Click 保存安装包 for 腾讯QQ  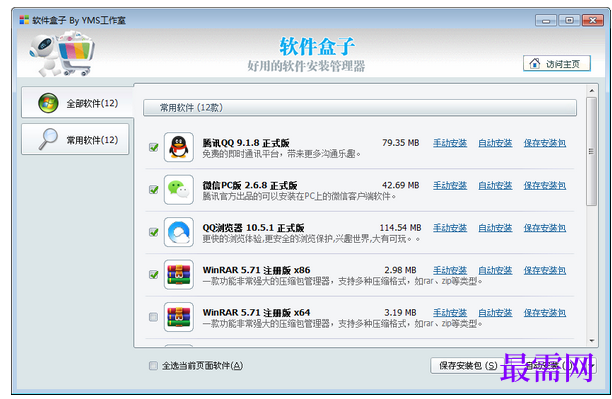tap(545, 143)
